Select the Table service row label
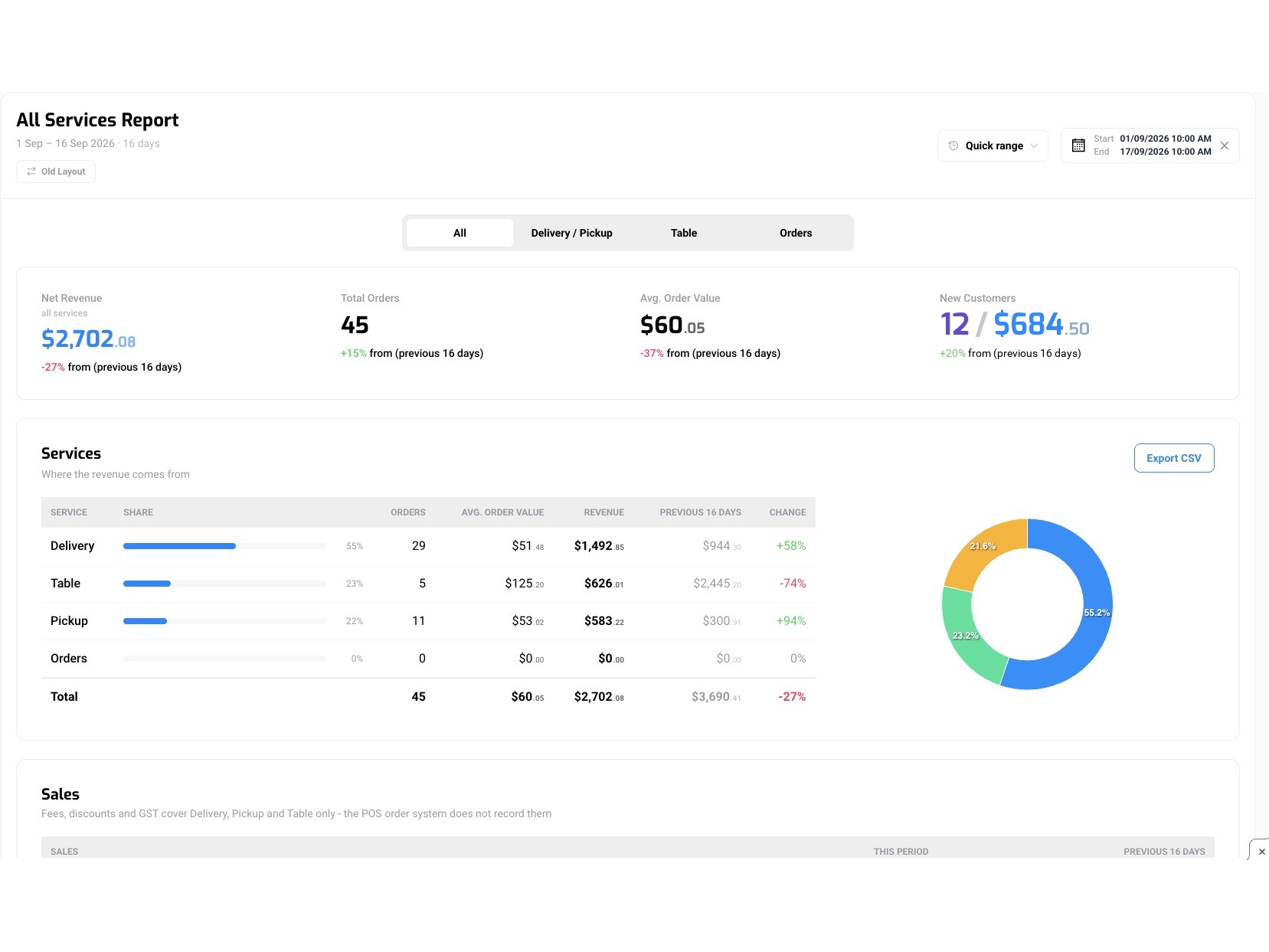 65,584
